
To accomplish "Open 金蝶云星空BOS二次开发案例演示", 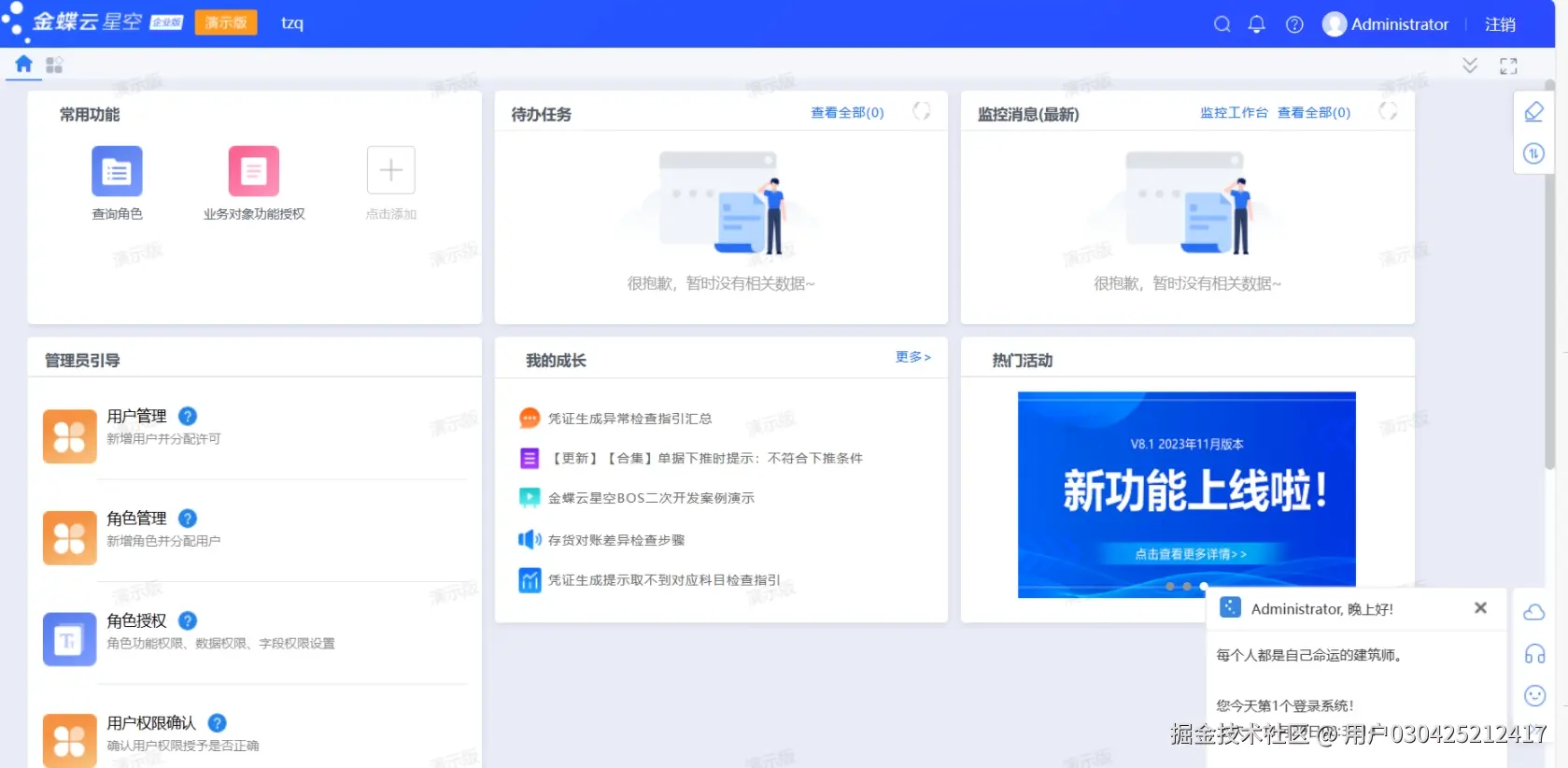I will click(651, 498).
